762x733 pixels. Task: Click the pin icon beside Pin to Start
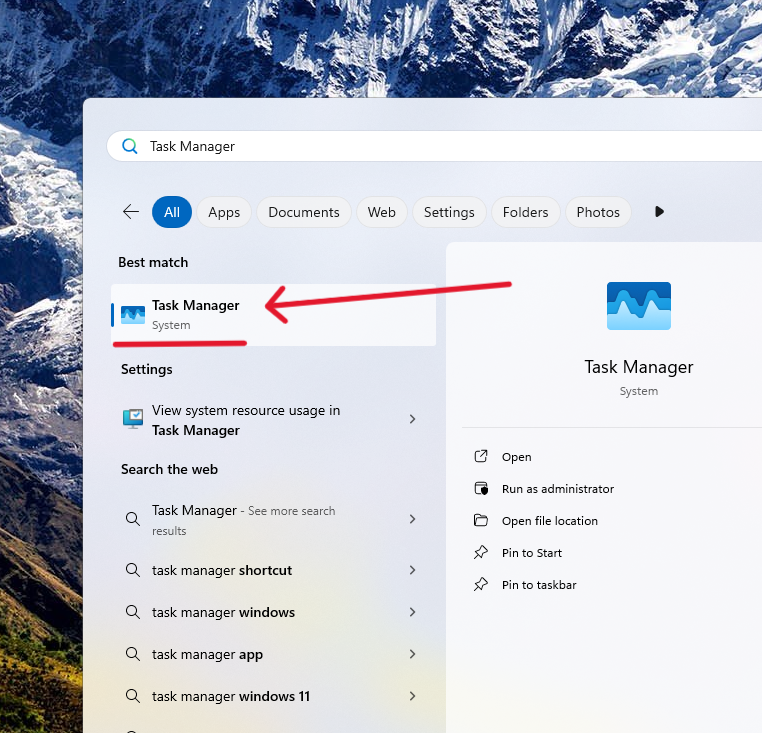481,552
